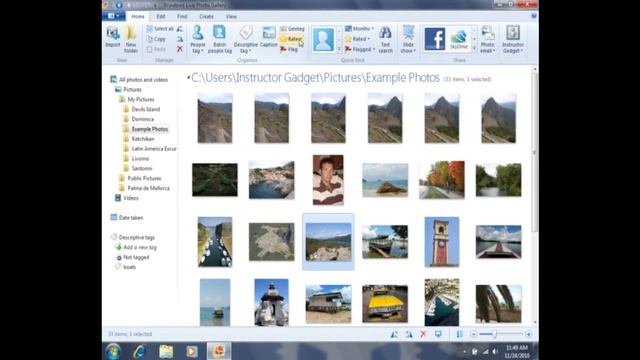This screenshot has height=360, width=640.
Task: Open the Flagged dropdown
Action: pos(359,49)
